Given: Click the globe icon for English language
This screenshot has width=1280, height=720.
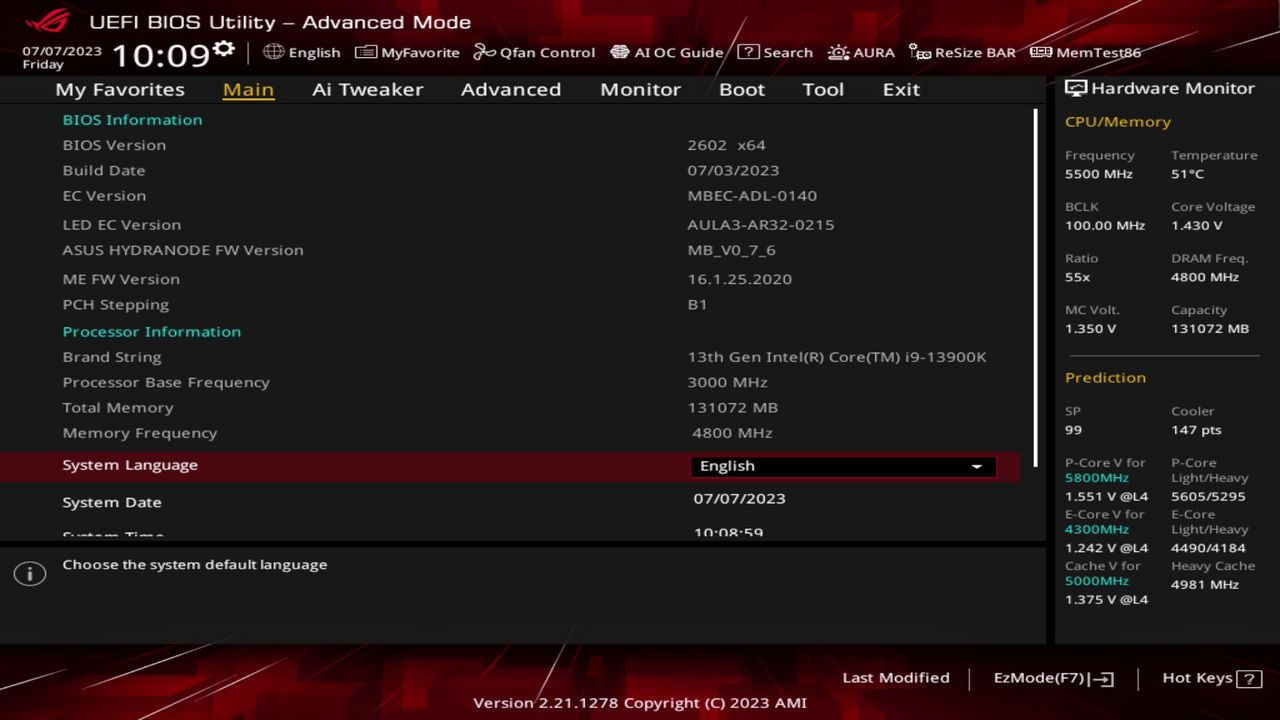Looking at the screenshot, I should click(x=273, y=52).
